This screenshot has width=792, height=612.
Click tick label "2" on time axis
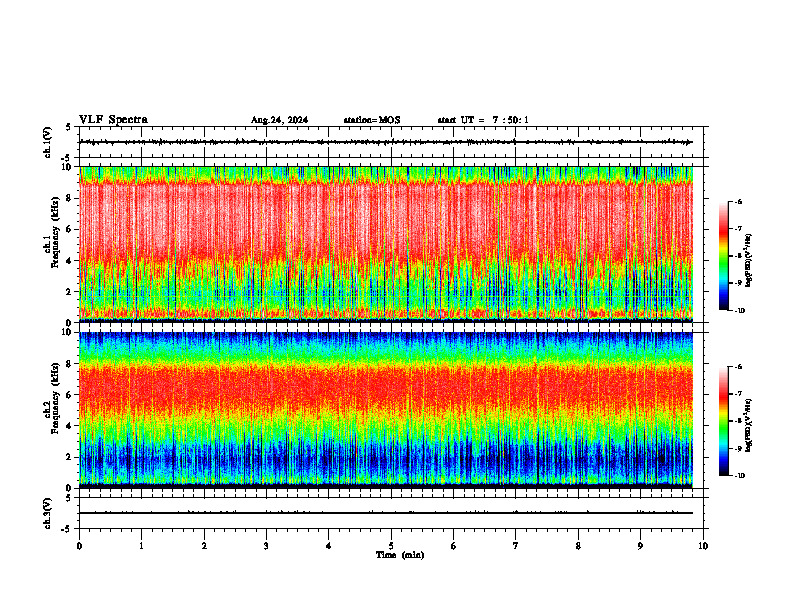(x=204, y=546)
